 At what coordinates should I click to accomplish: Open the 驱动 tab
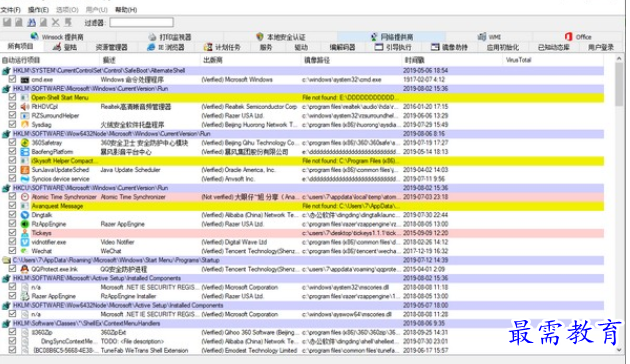point(301,47)
